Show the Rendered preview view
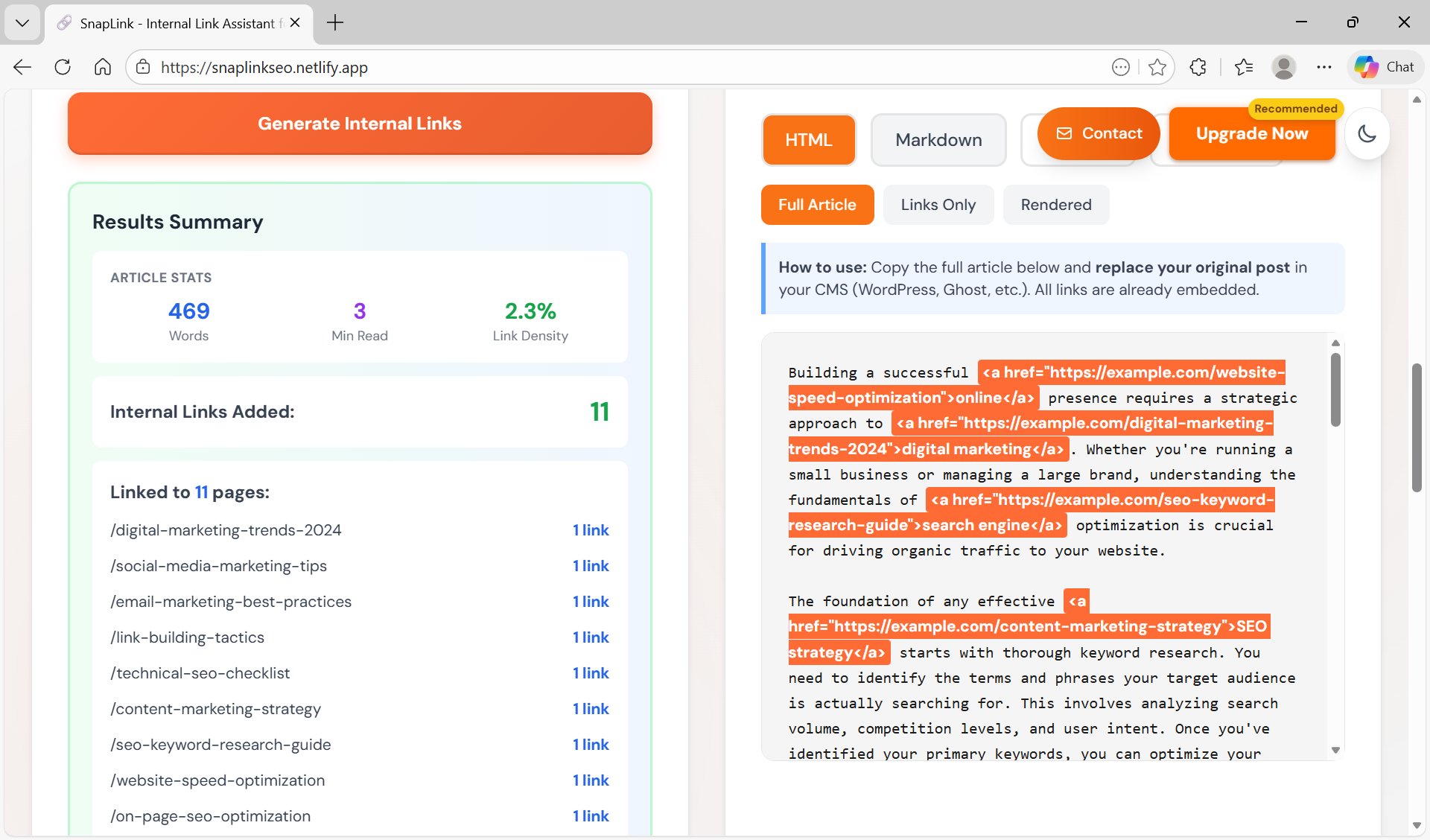The height and width of the screenshot is (840, 1430). [x=1055, y=205]
